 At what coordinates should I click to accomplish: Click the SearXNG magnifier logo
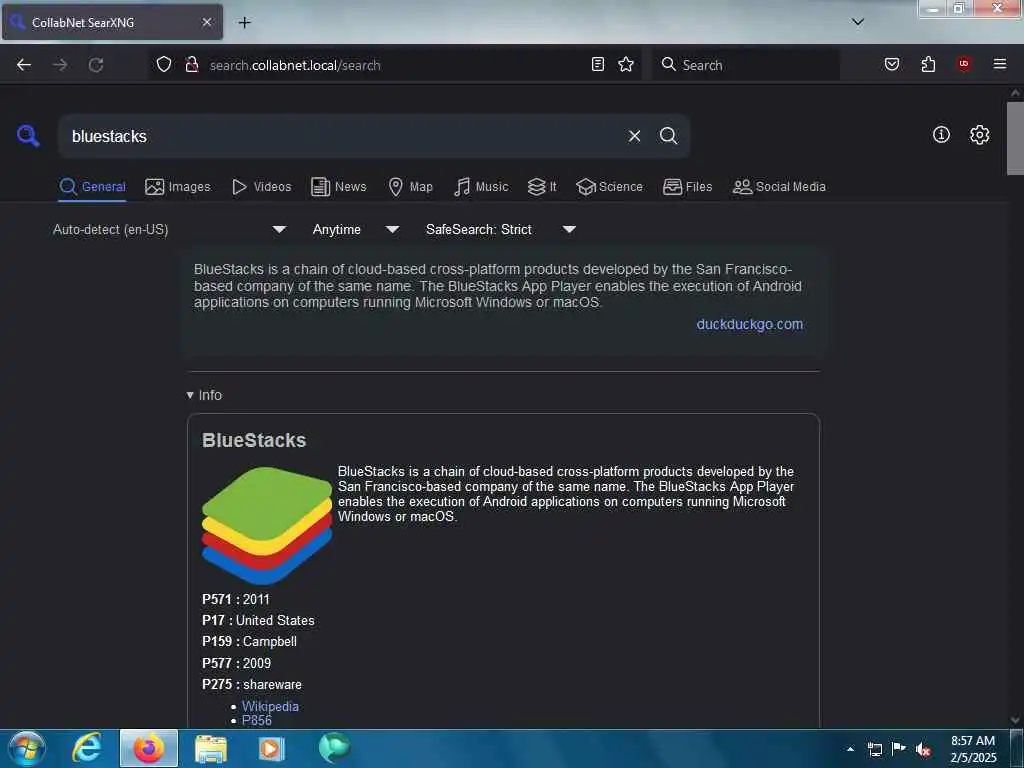(x=28, y=136)
